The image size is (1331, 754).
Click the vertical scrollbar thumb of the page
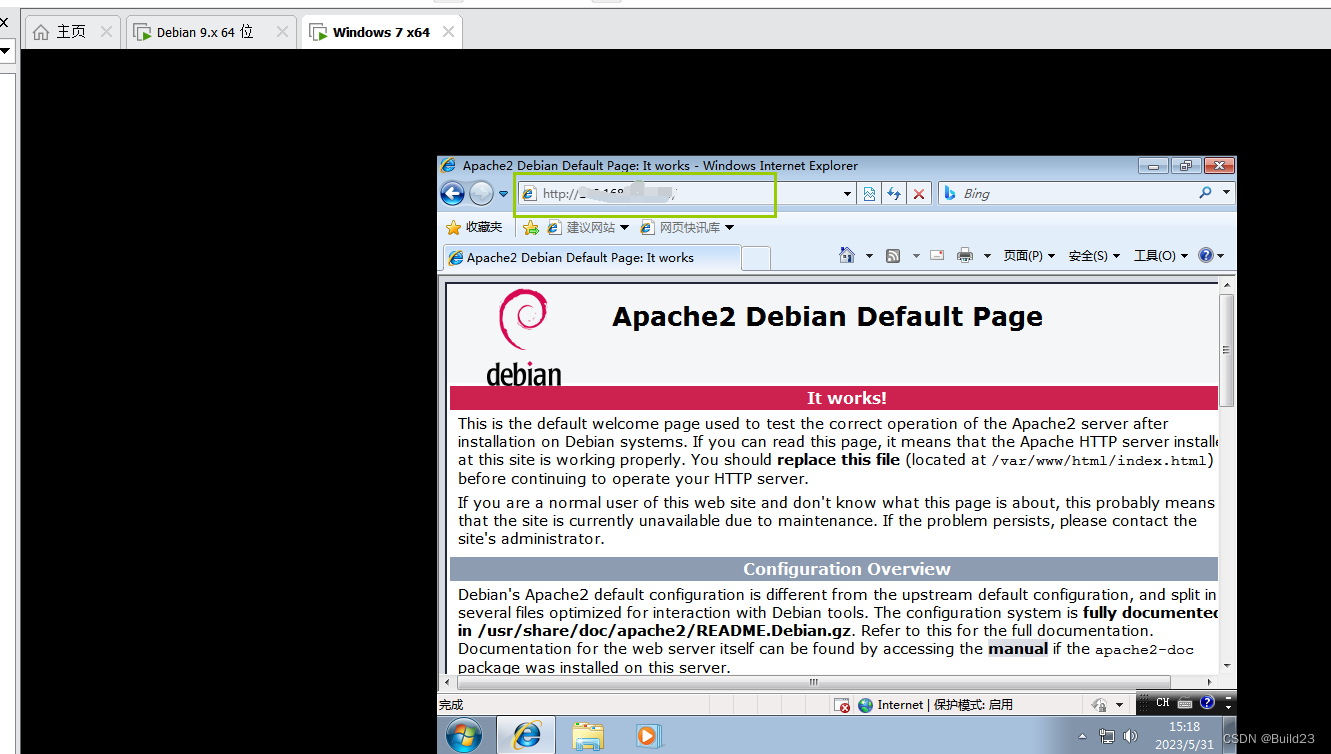point(1227,350)
